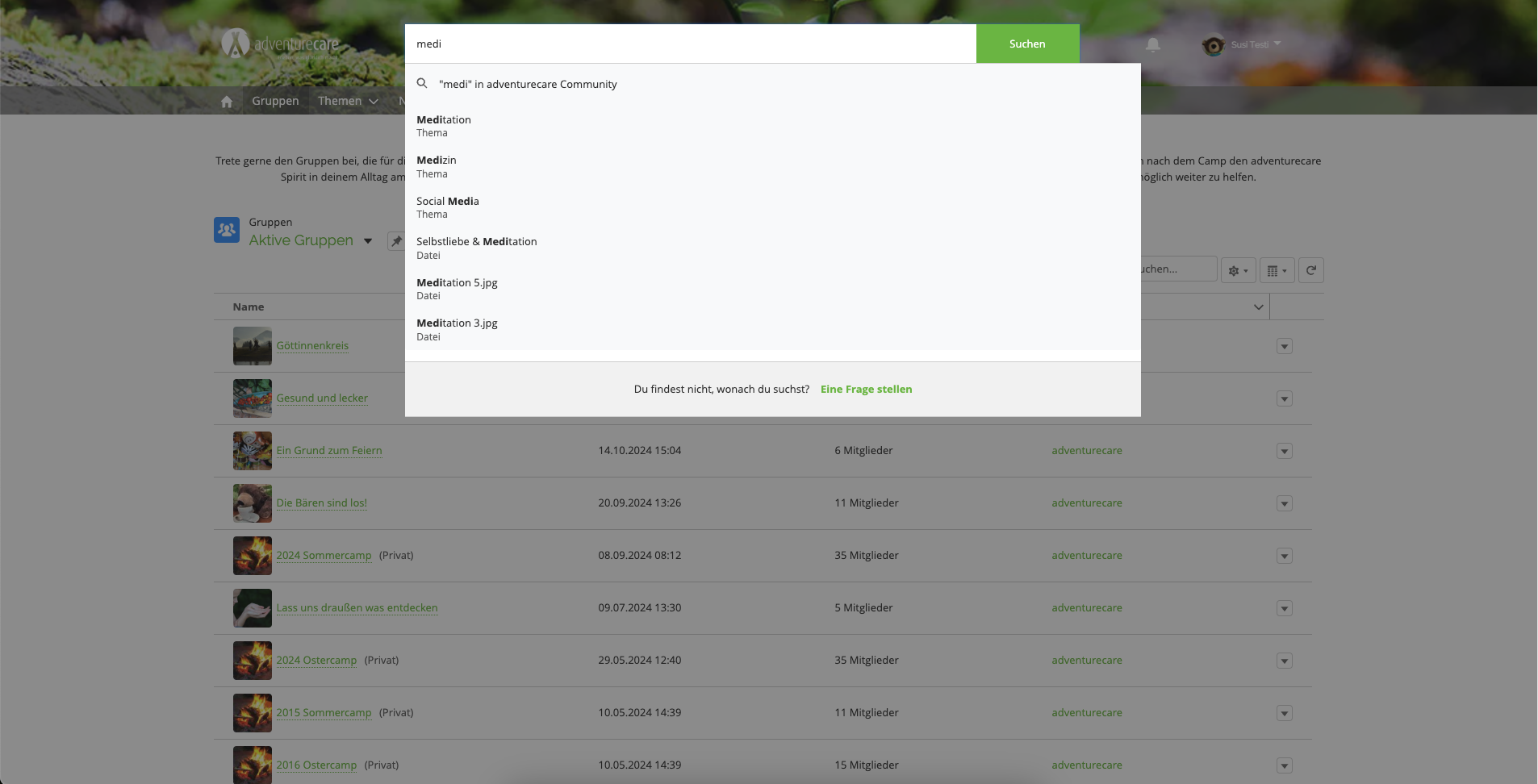Click the home icon in navigation bar
1538x784 pixels.
pos(227,102)
